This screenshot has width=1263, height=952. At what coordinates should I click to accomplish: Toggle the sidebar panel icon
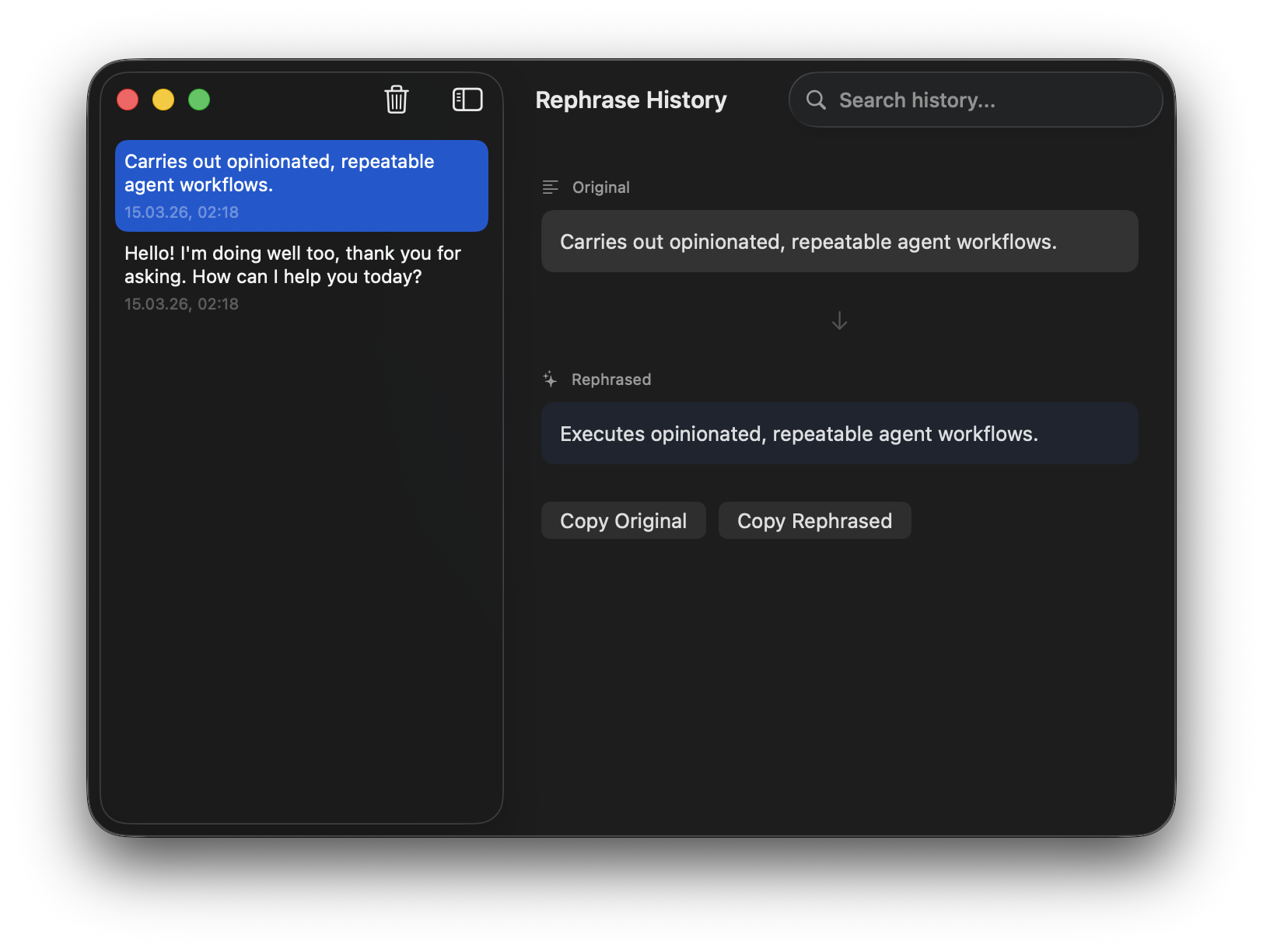pyautogui.click(x=467, y=100)
